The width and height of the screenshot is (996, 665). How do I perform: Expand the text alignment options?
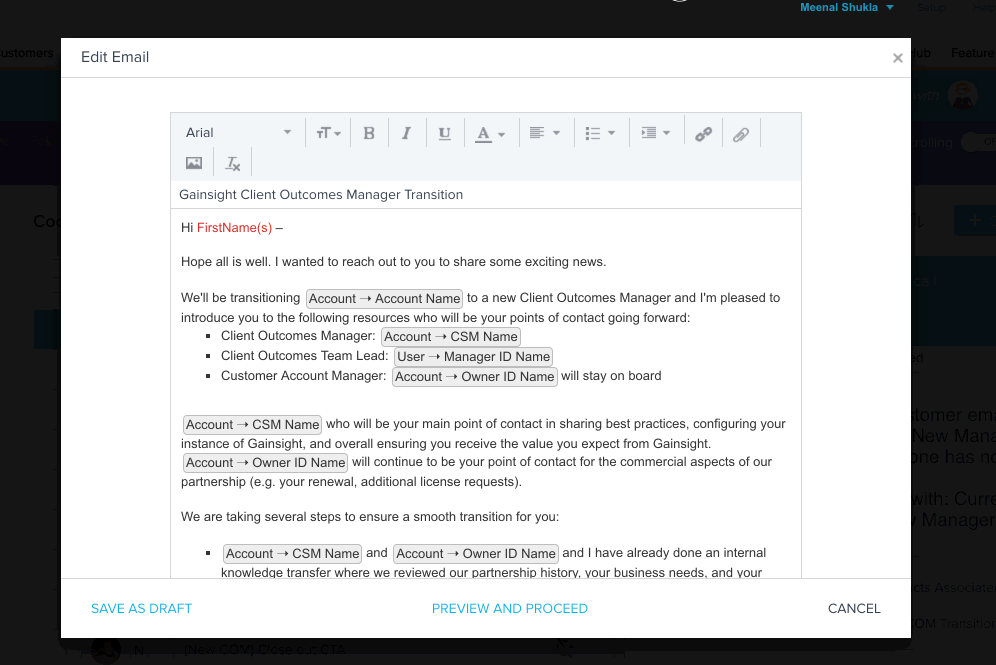pyautogui.click(x=545, y=133)
